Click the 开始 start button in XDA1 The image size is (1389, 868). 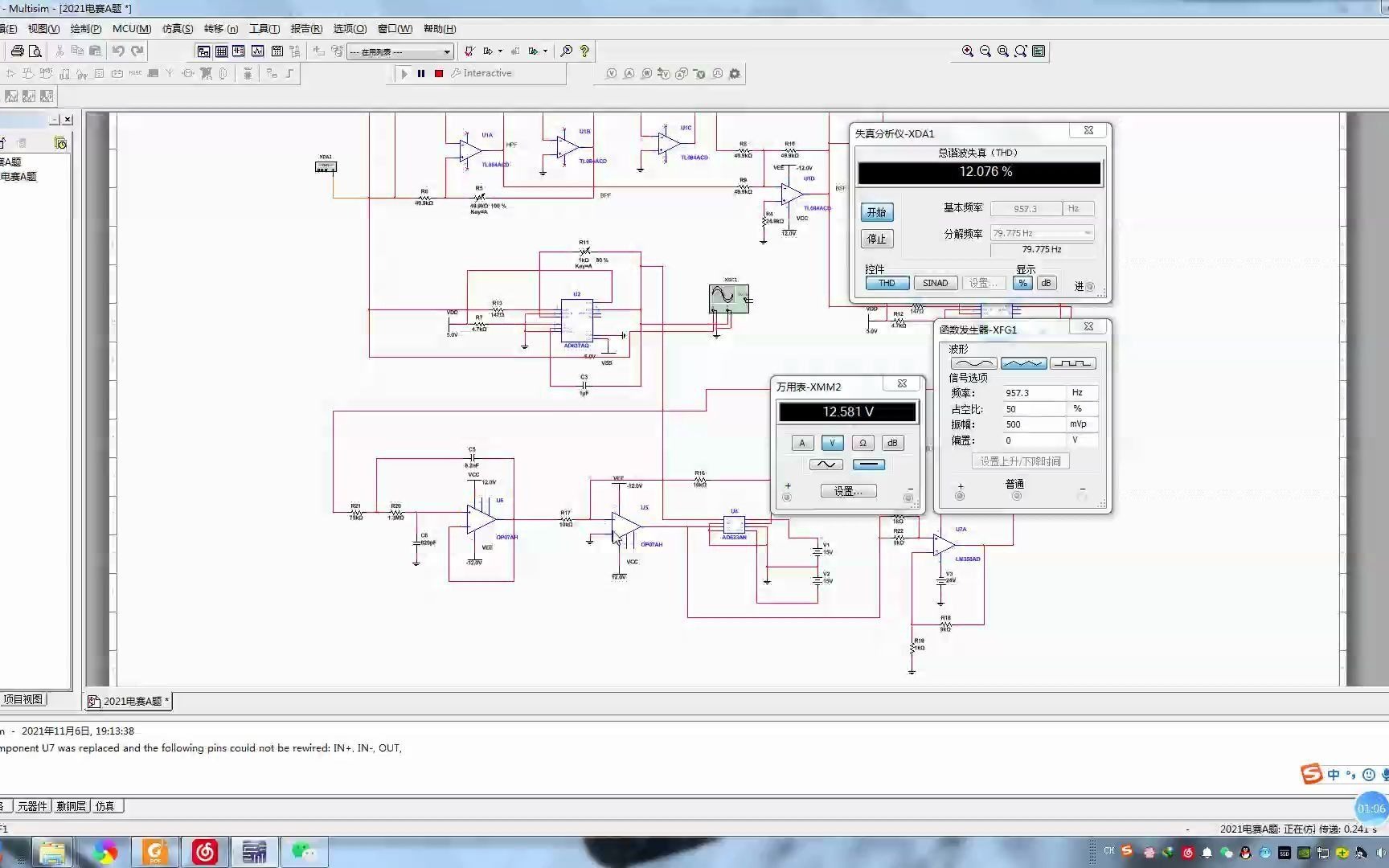click(877, 212)
